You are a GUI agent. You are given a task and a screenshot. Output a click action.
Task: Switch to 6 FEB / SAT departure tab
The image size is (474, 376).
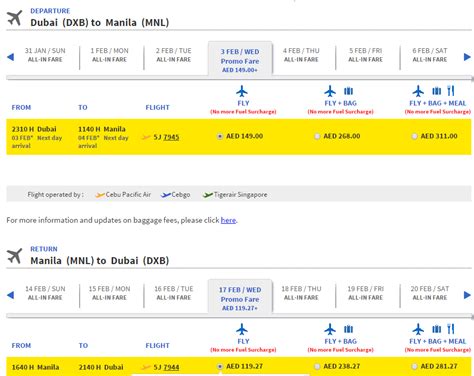point(430,55)
